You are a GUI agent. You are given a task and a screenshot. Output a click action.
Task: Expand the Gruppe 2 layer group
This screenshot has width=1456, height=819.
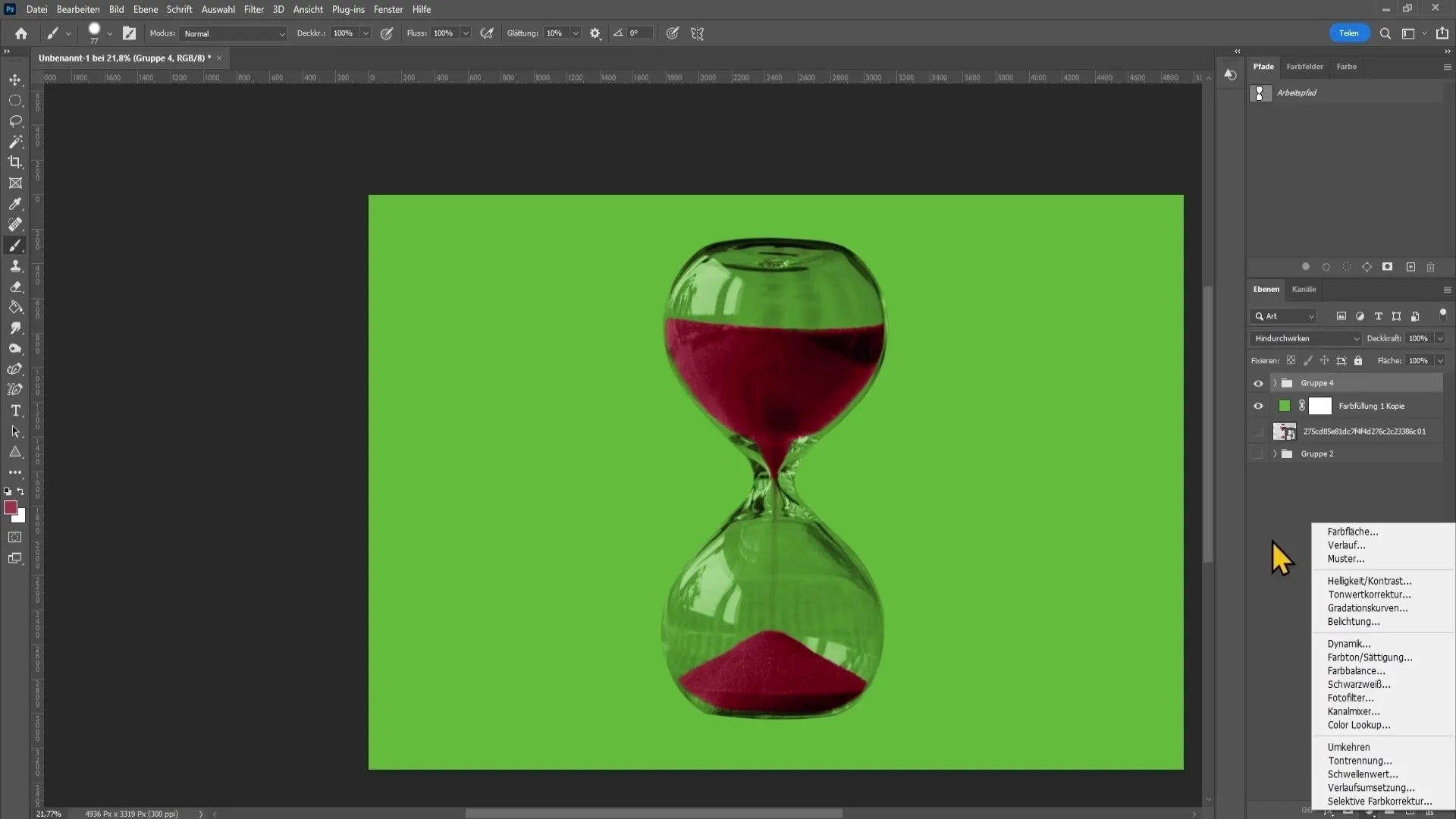tap(1274, 453)
